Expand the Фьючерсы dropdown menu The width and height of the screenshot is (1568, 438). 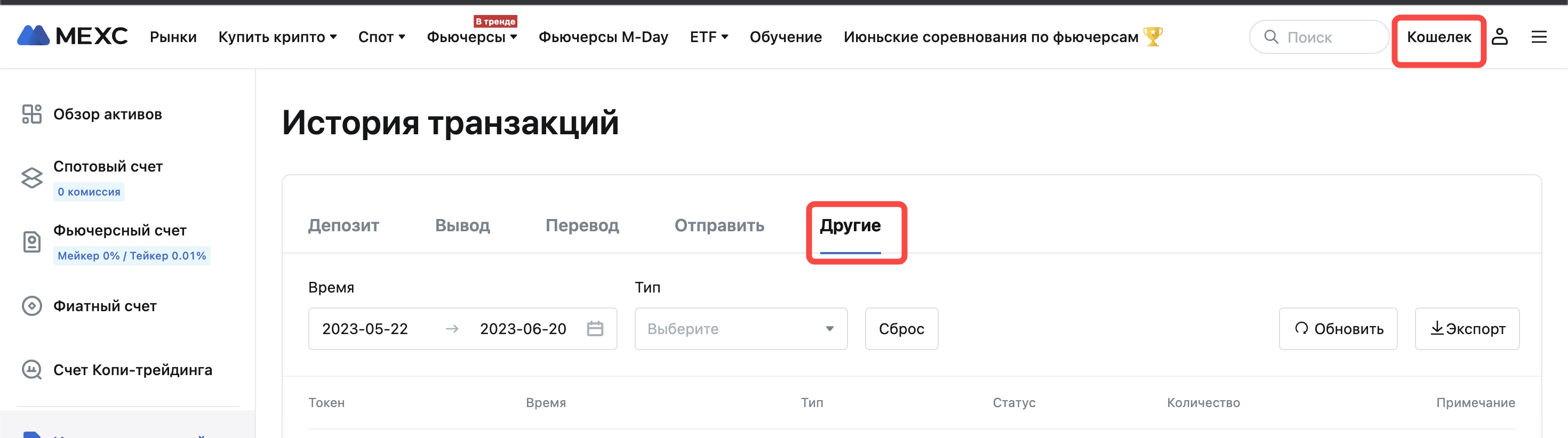472,37
